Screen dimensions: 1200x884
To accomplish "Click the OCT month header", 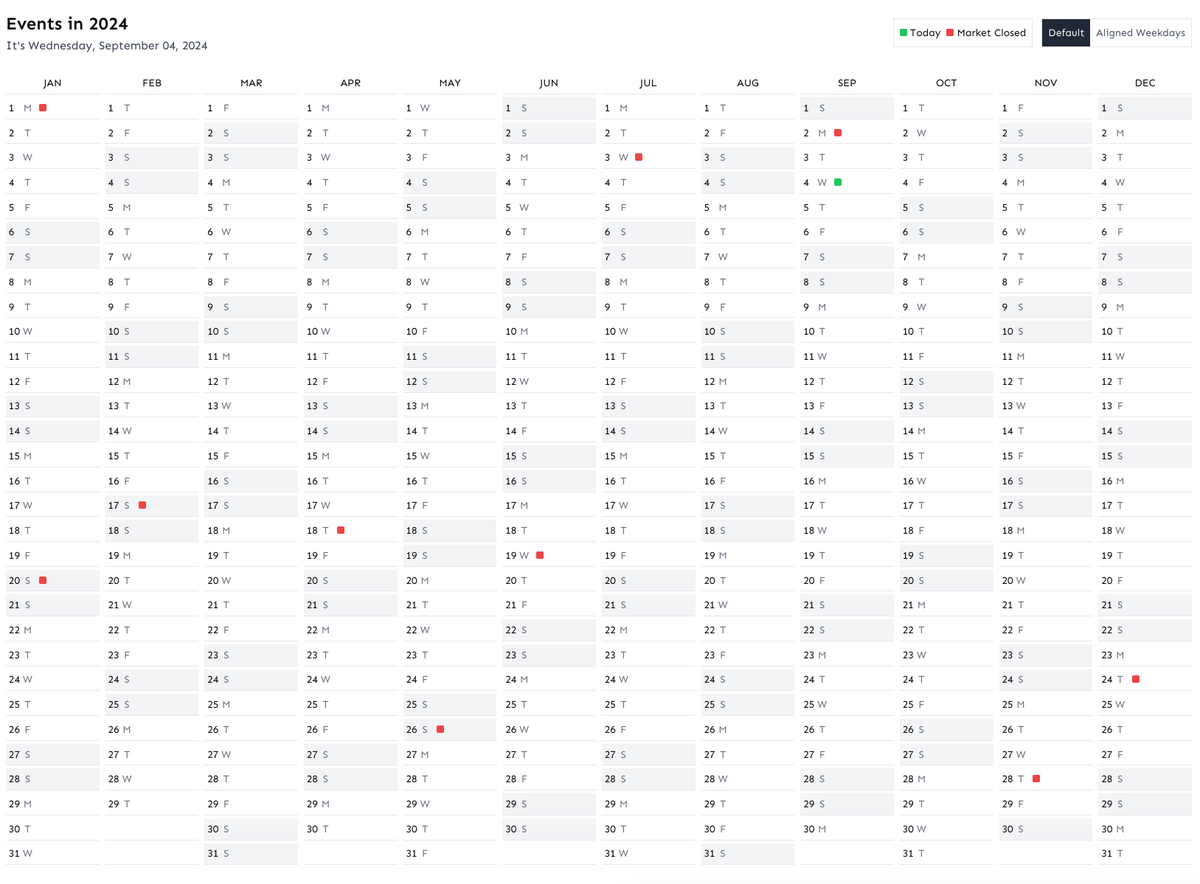I will (946, 83).
